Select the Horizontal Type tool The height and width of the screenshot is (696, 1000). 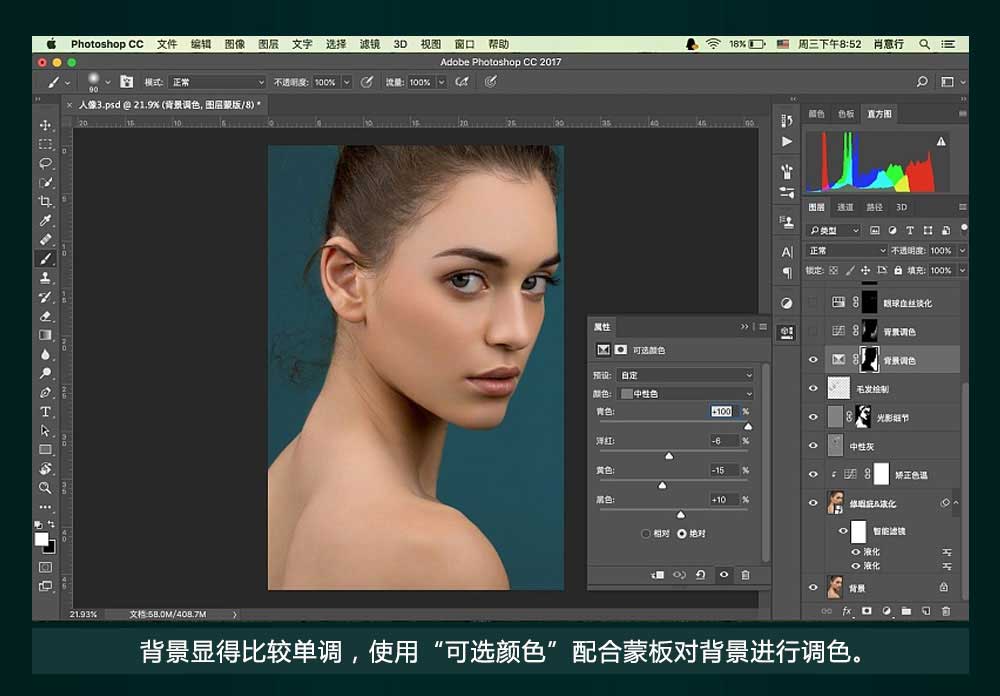[45, 411]
